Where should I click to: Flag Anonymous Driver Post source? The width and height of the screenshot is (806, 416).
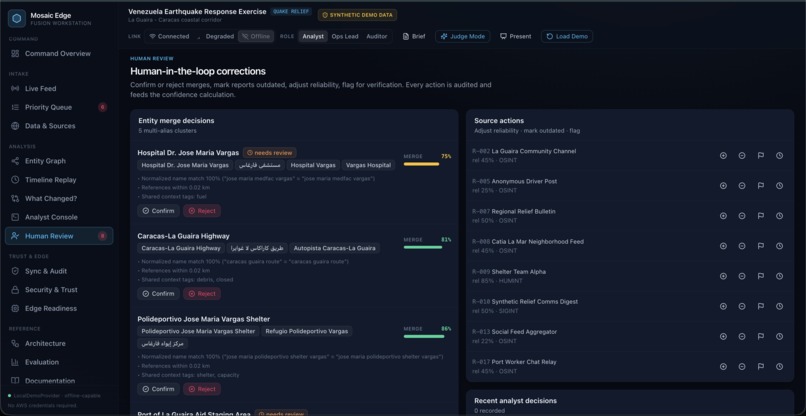pos(761,186)
